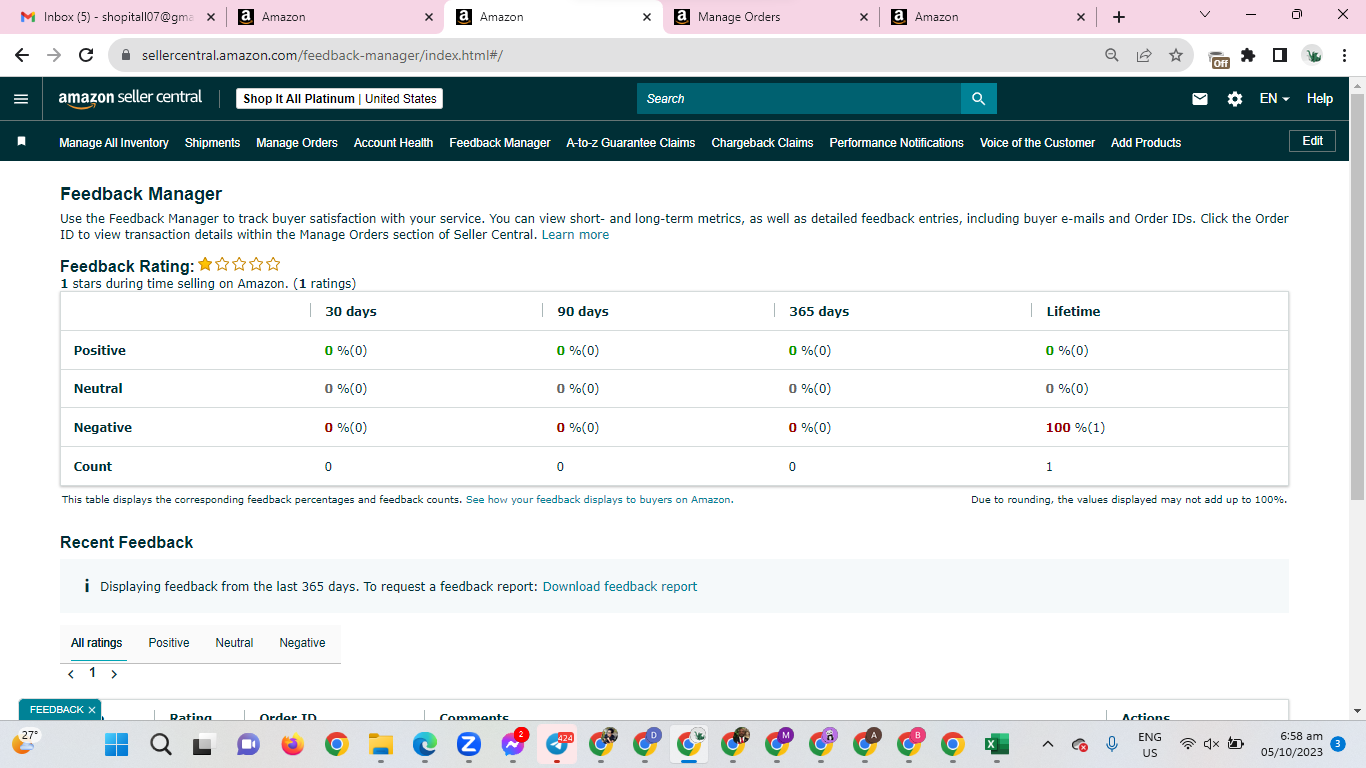
Task: Click the '100 %(1)' Lifetime Negative value
Action: tap(1075, 428)
